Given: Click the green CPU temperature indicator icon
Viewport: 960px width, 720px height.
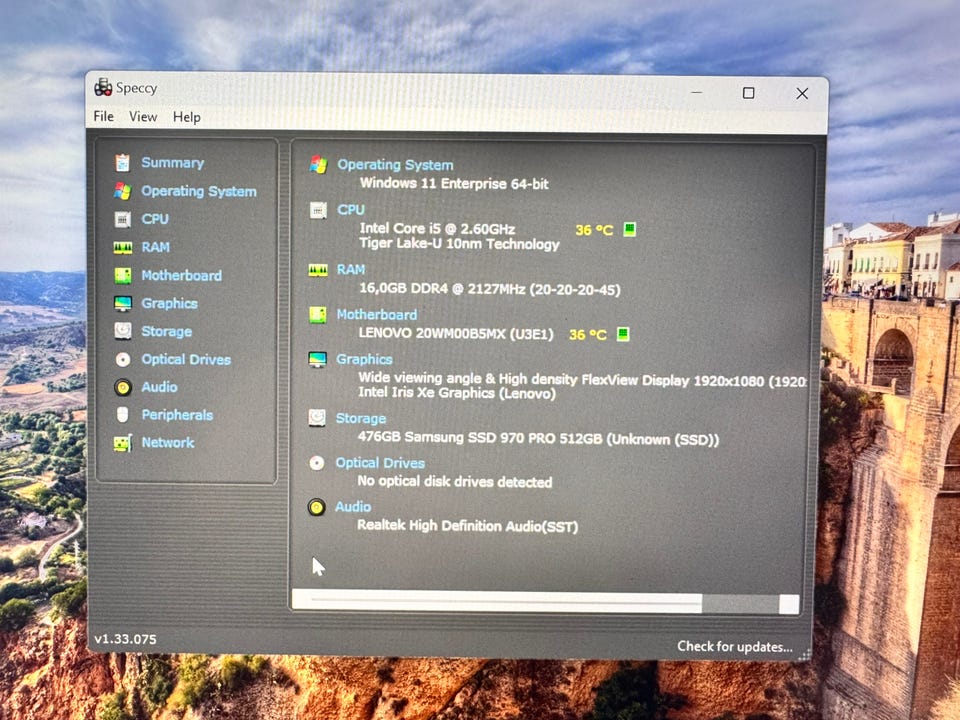Looking at the screenshot, I should click(x=629, y=230).
